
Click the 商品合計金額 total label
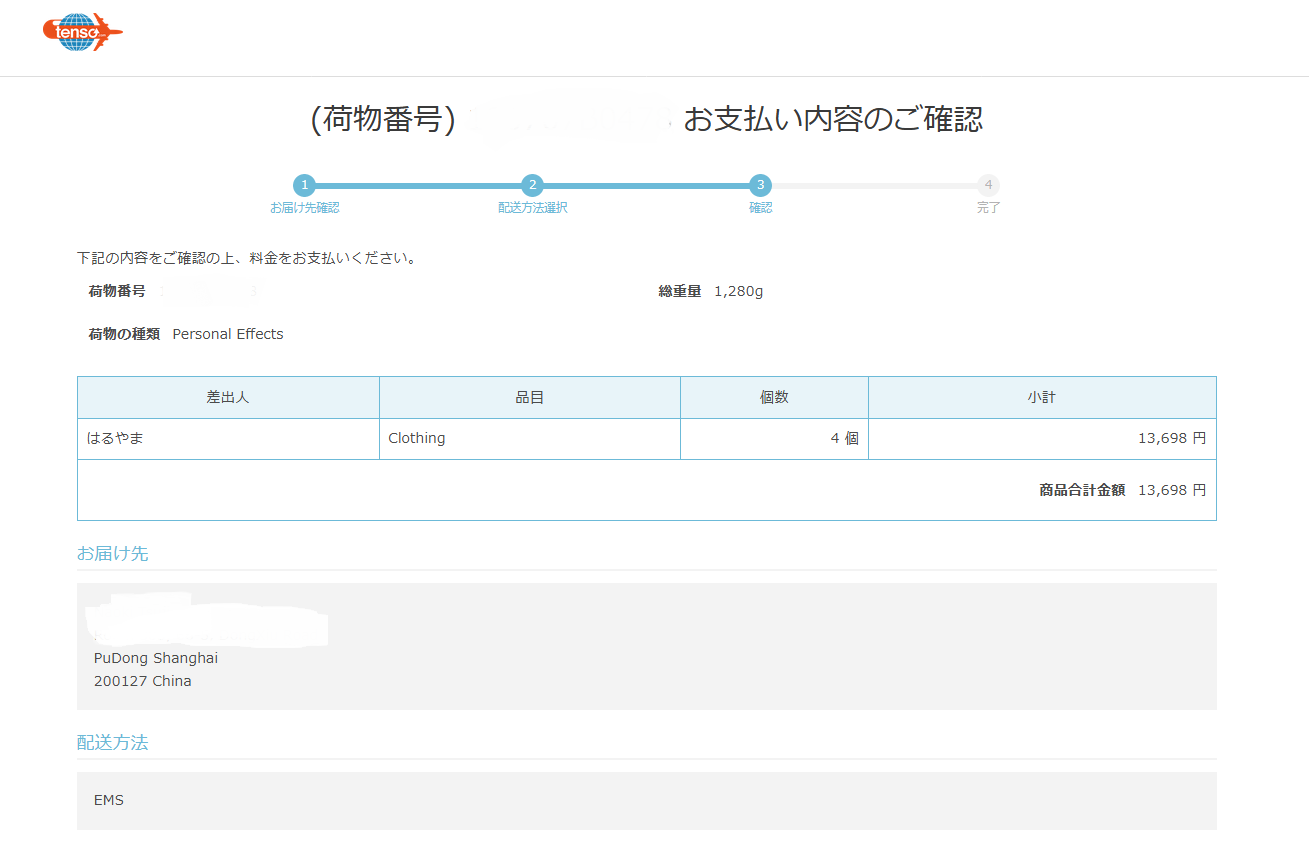tap(1081, 490)
